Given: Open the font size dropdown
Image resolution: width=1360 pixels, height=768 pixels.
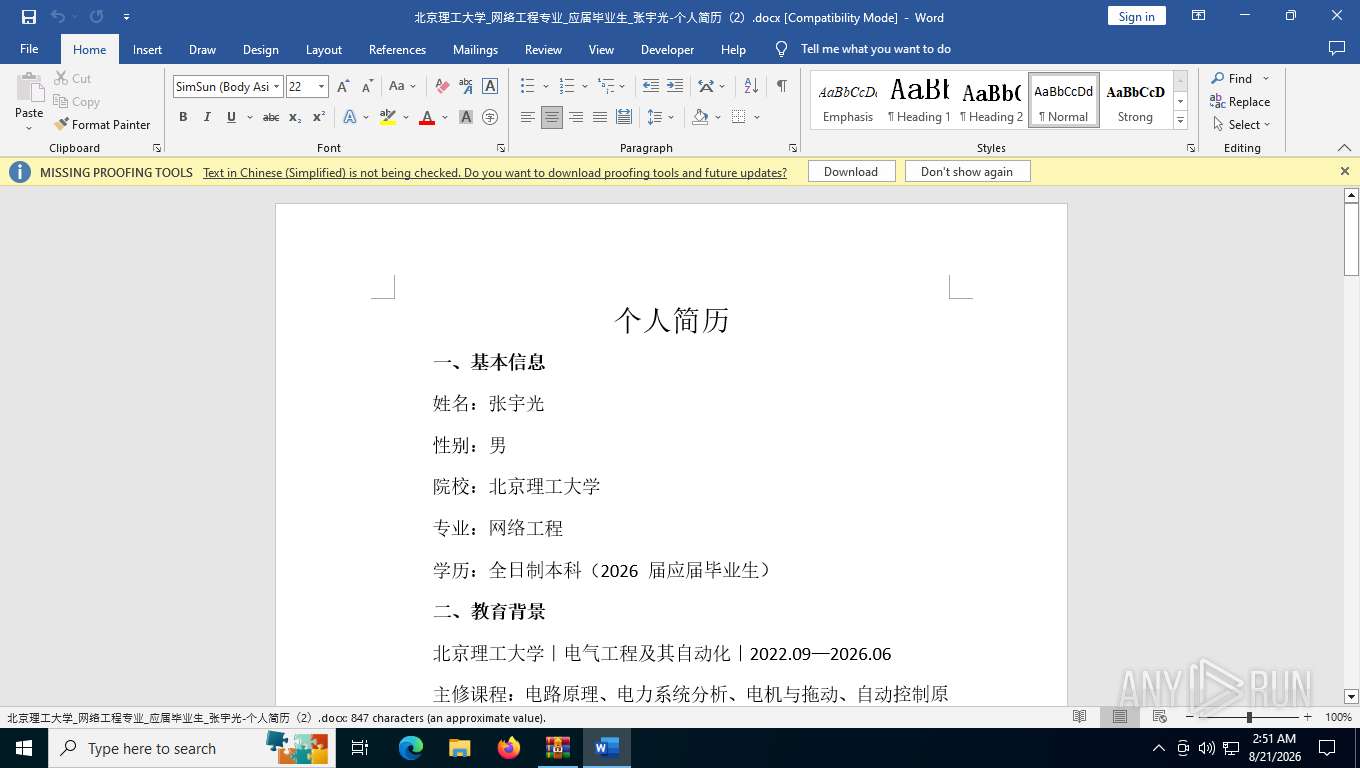Looking at the screenshot, I should click(x=321, y=87).
